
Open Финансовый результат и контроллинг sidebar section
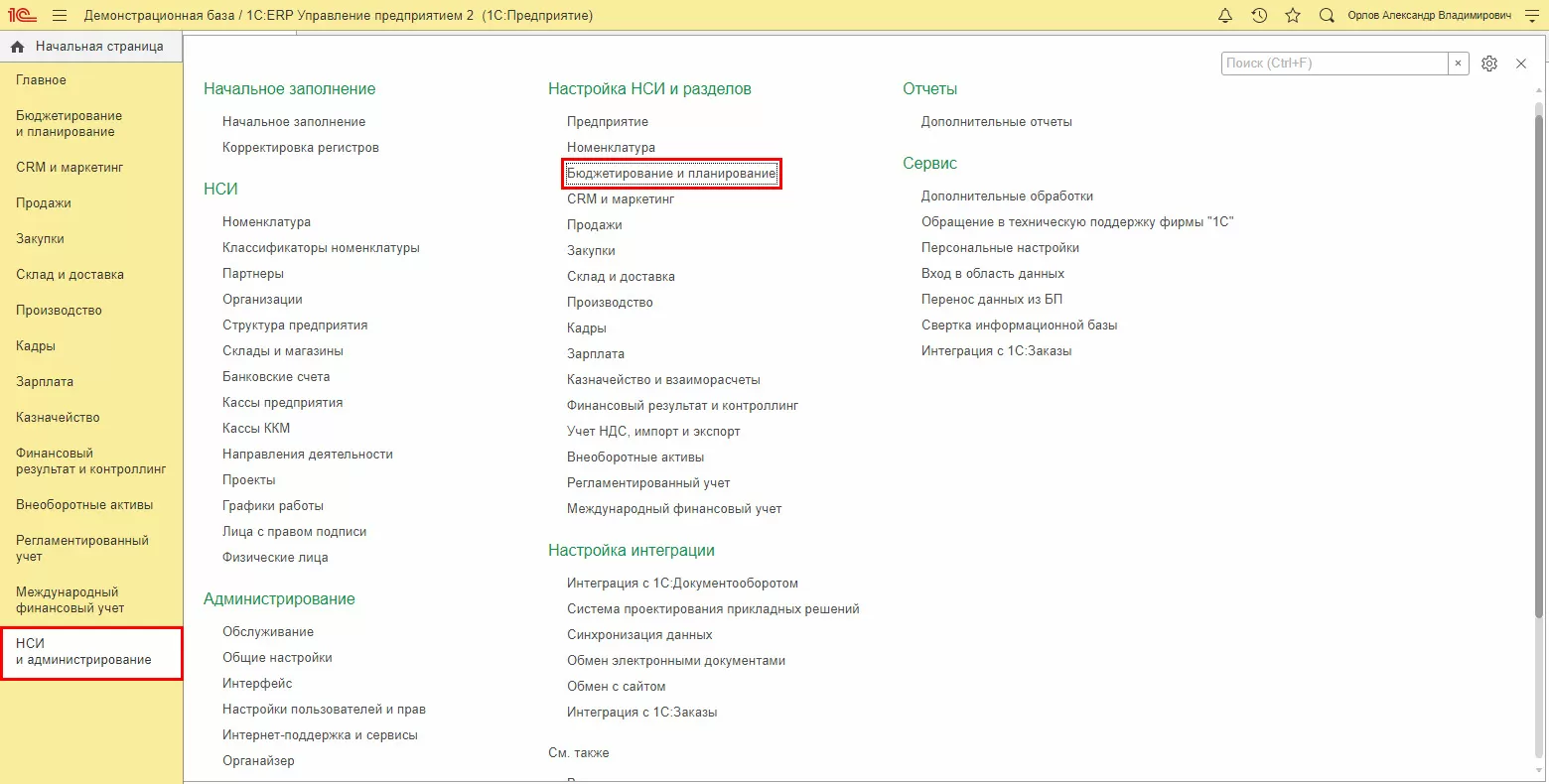(91, 461)
